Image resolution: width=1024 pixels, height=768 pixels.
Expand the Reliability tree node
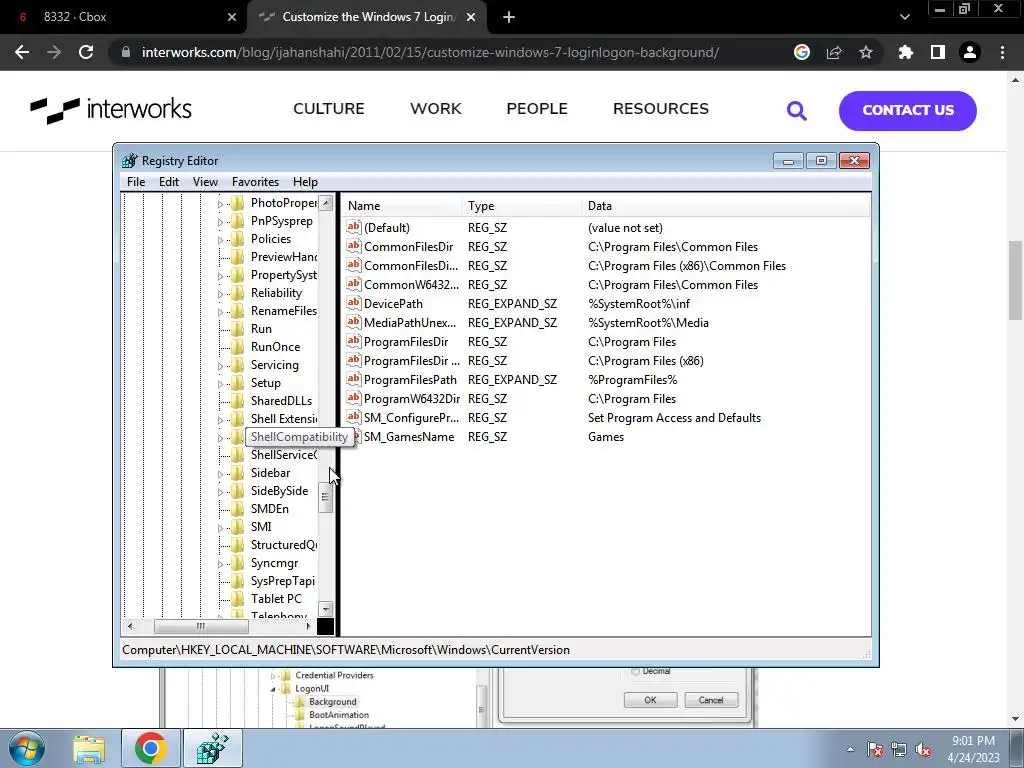pyautogui.click(x=221, y=294)
